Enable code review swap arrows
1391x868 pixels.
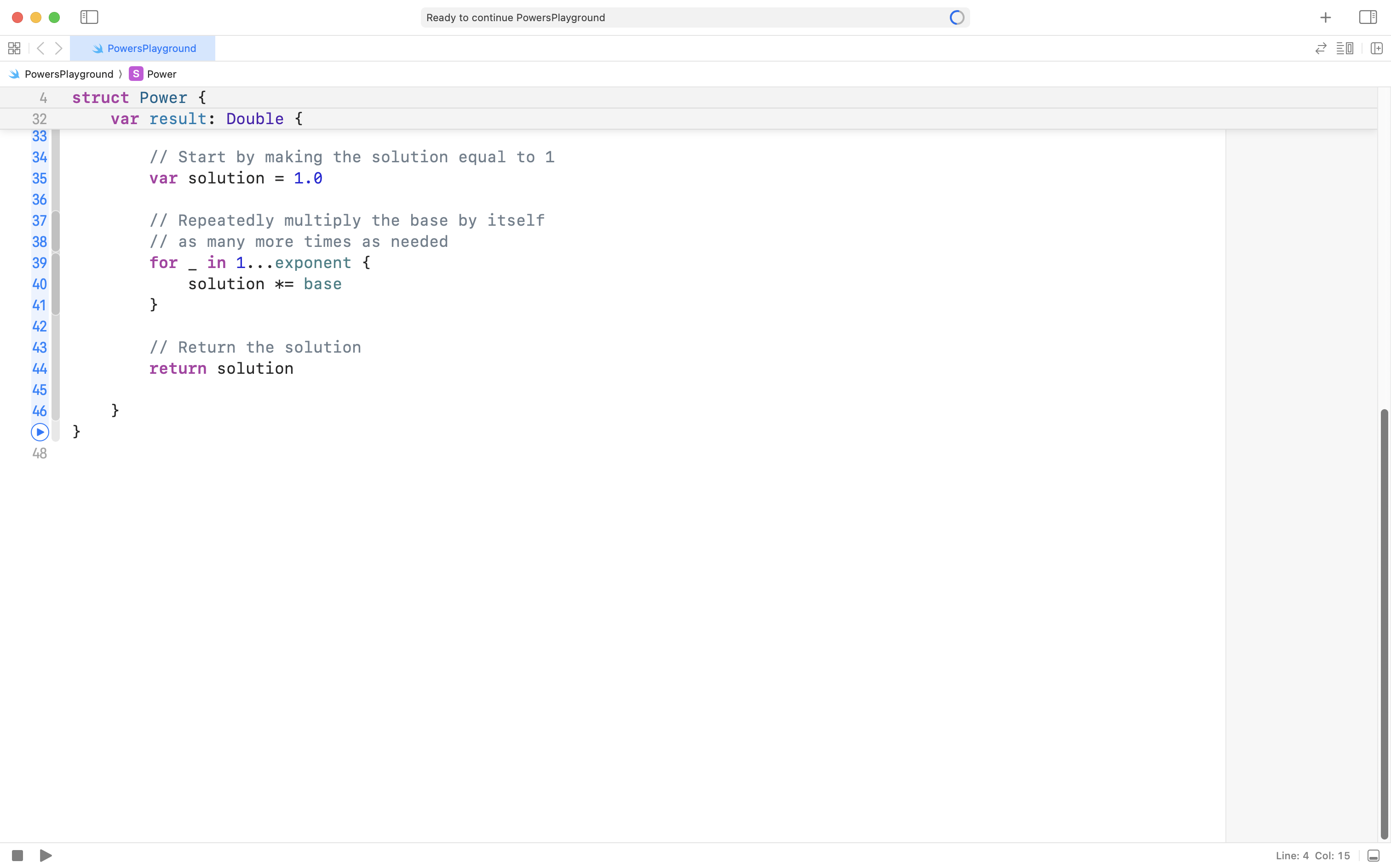coord(1321,48)
